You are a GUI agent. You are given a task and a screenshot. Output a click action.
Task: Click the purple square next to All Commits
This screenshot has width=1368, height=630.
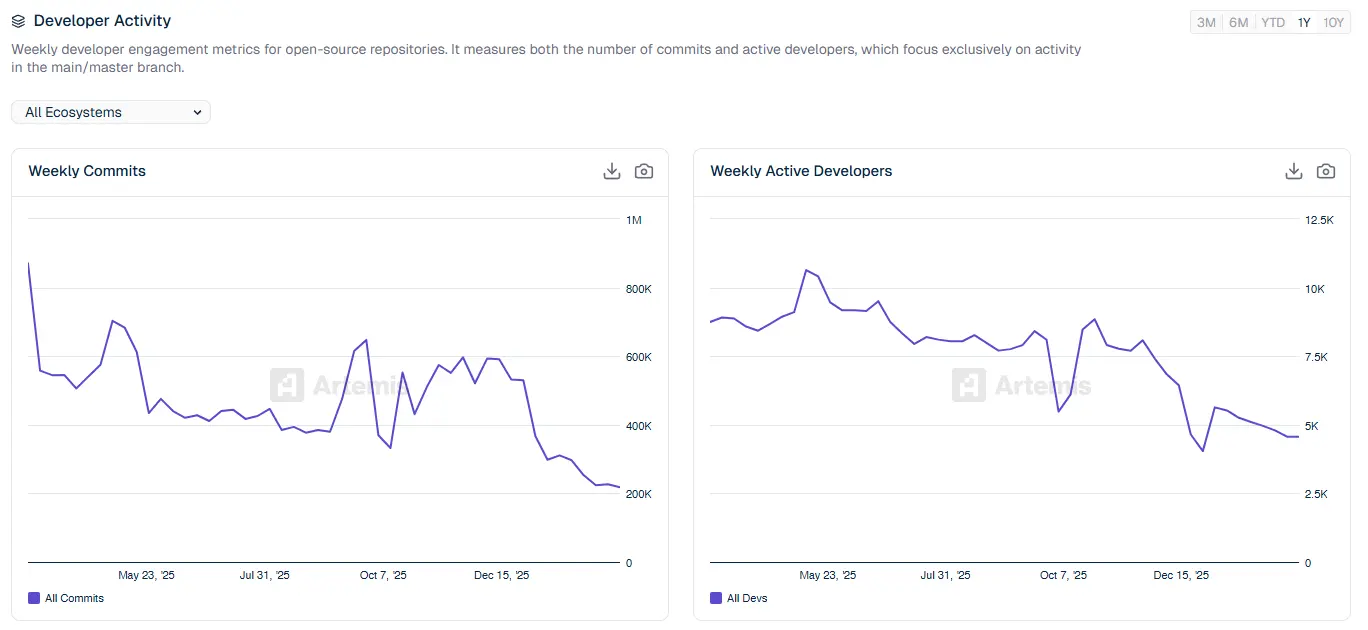coord(33,597)
